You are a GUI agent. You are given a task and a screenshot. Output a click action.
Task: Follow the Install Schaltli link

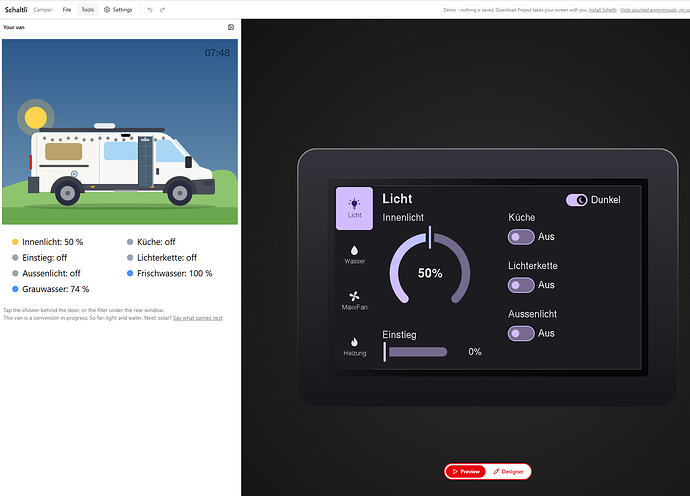602,10
